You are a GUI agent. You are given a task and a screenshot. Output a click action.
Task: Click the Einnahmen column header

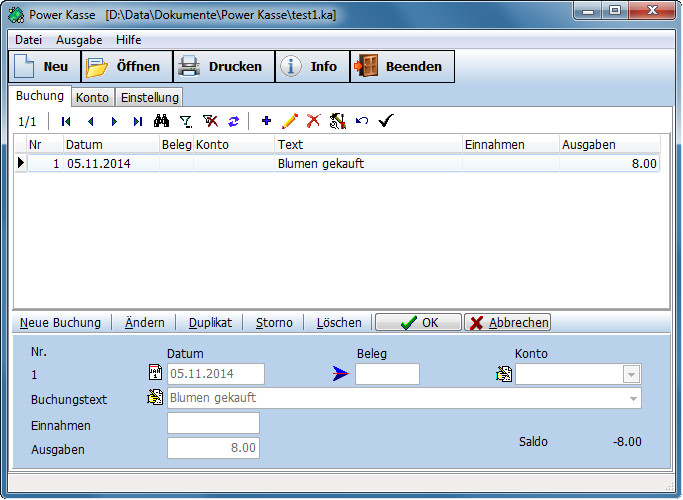pos(511,145)
